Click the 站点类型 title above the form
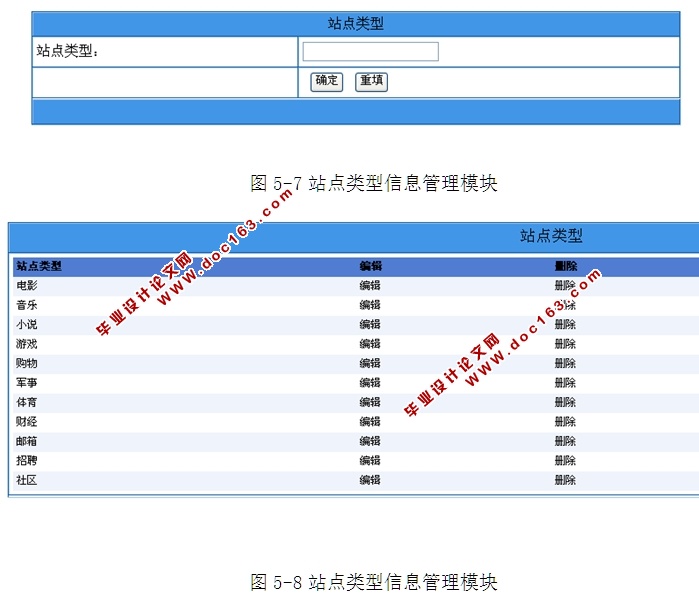This screenshot has width=699, height=611. [356, 23]
